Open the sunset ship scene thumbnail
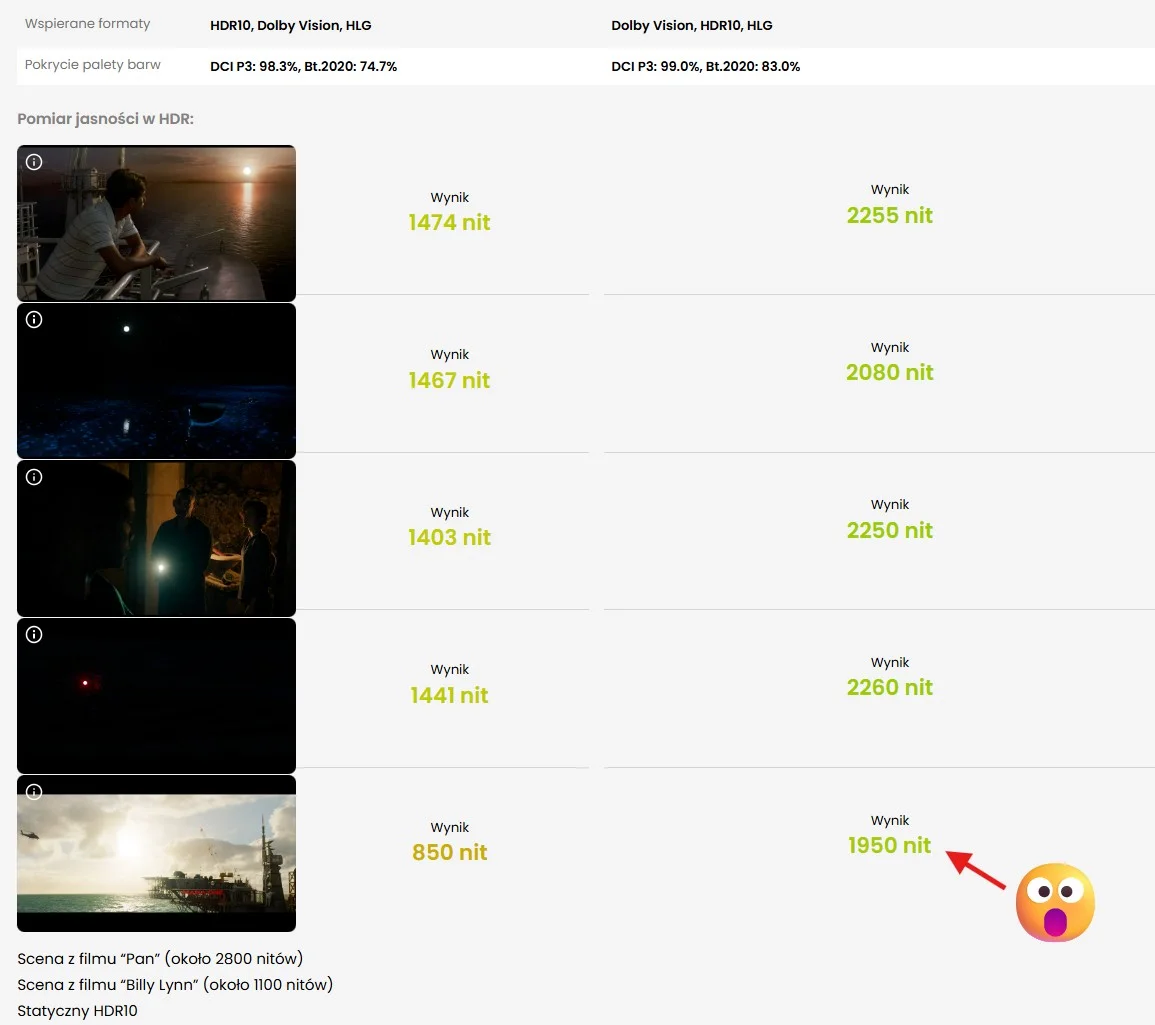 tap(156, 223)
